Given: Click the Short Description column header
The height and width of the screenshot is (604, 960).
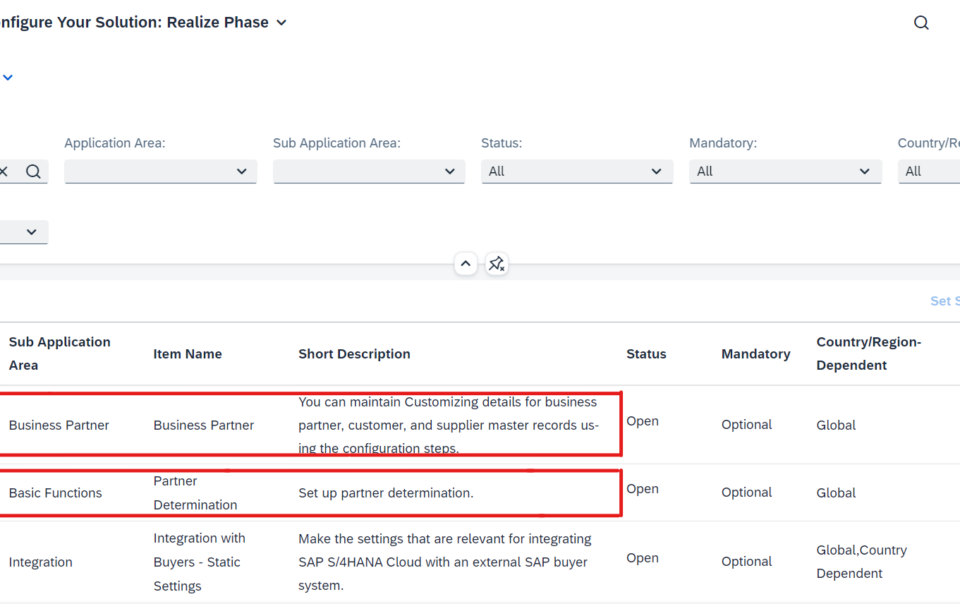Looking at the screenshot, I should pyautogui.click(x=354, y=354).
